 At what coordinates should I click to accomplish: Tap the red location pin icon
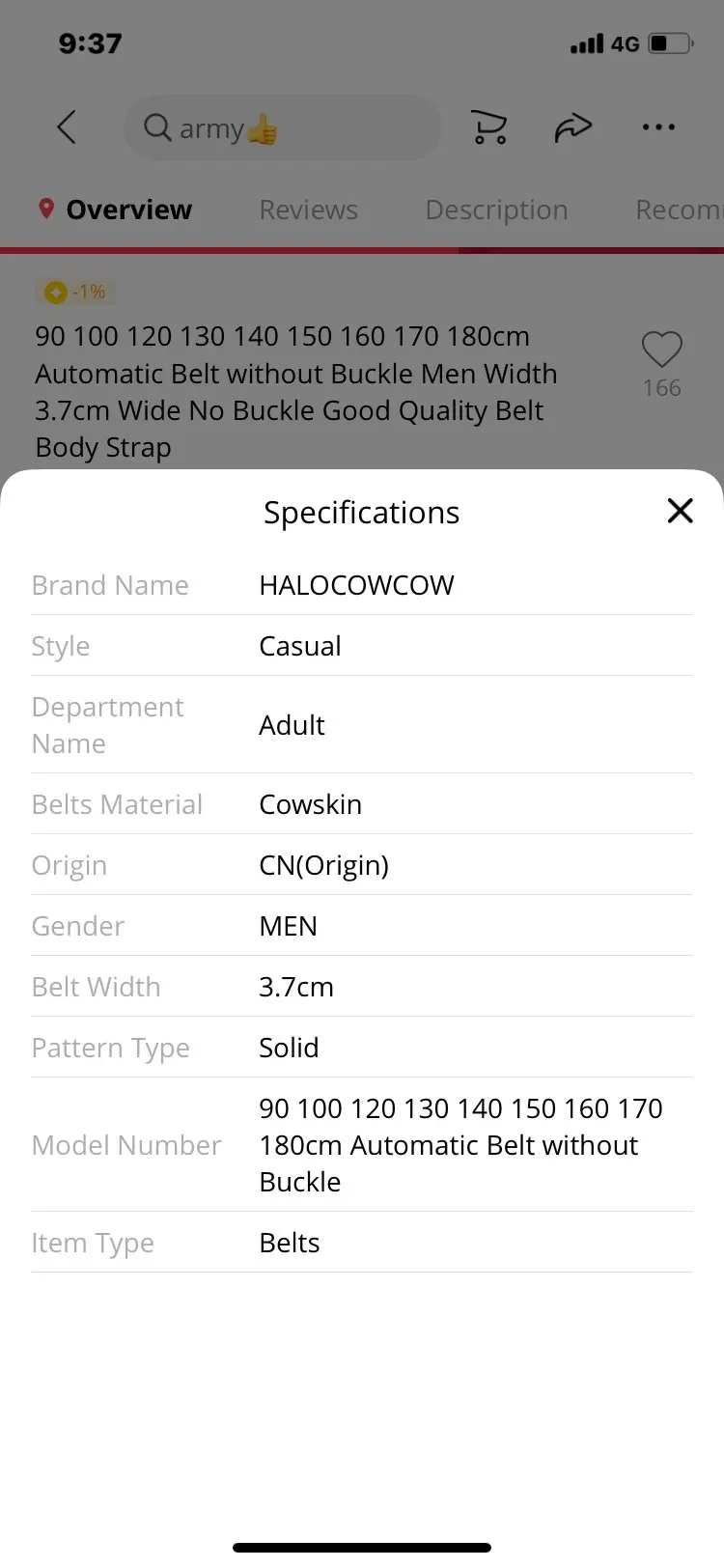coord(45,209)
